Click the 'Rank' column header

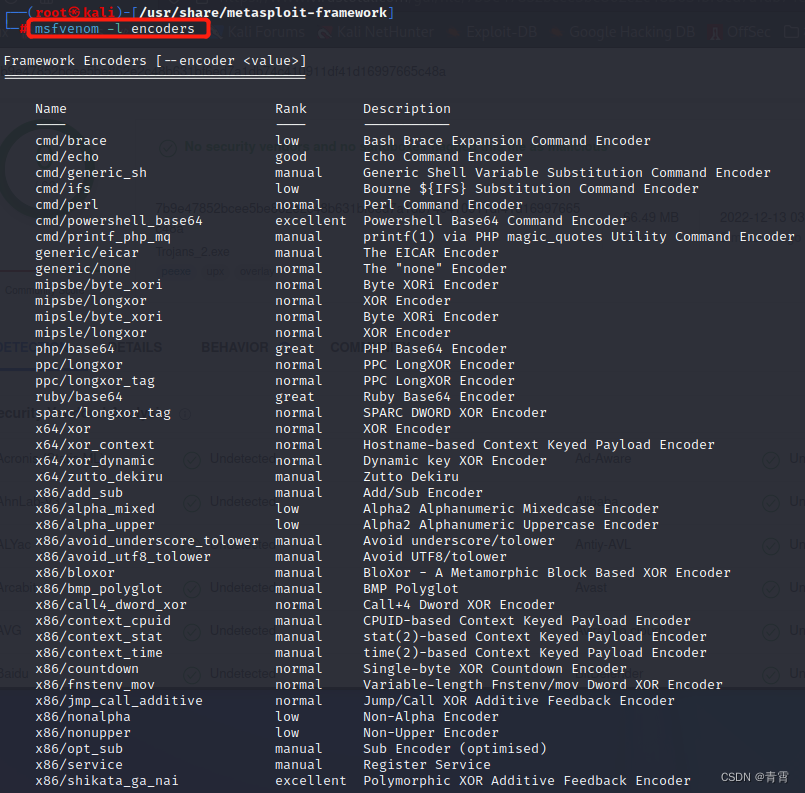[291, 109]
